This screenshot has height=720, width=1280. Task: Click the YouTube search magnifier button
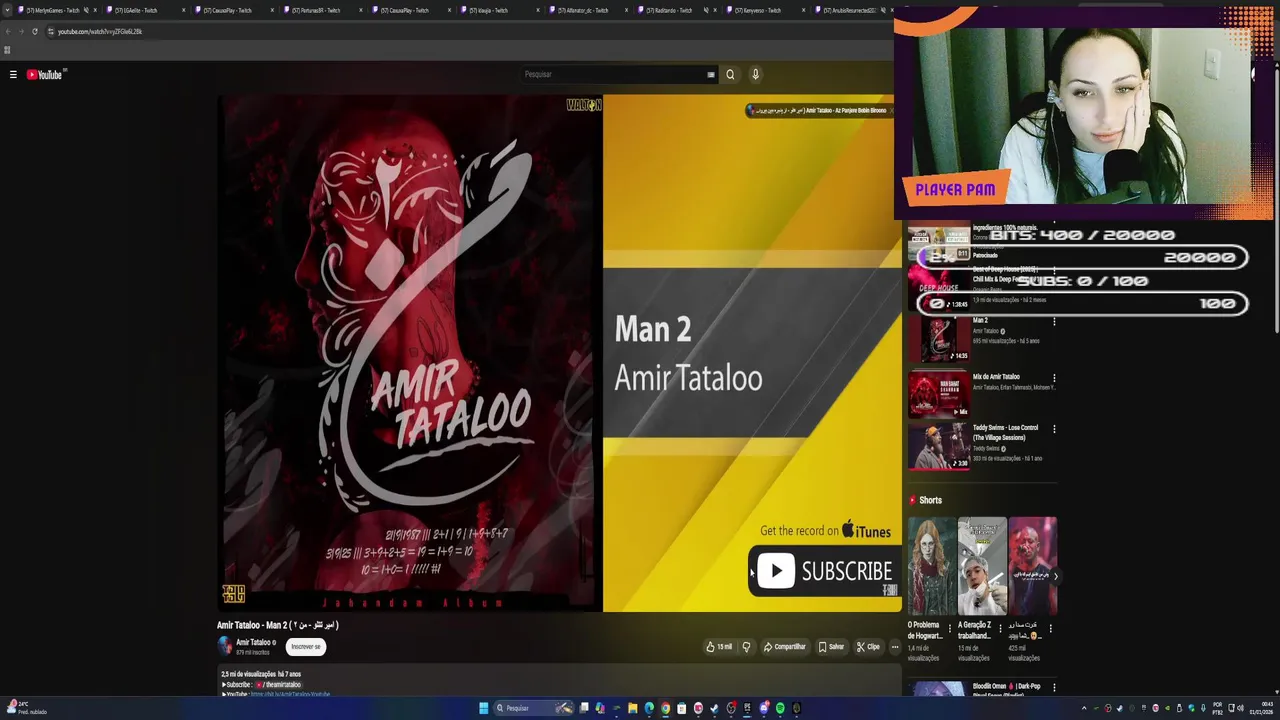tap(730, 74)
